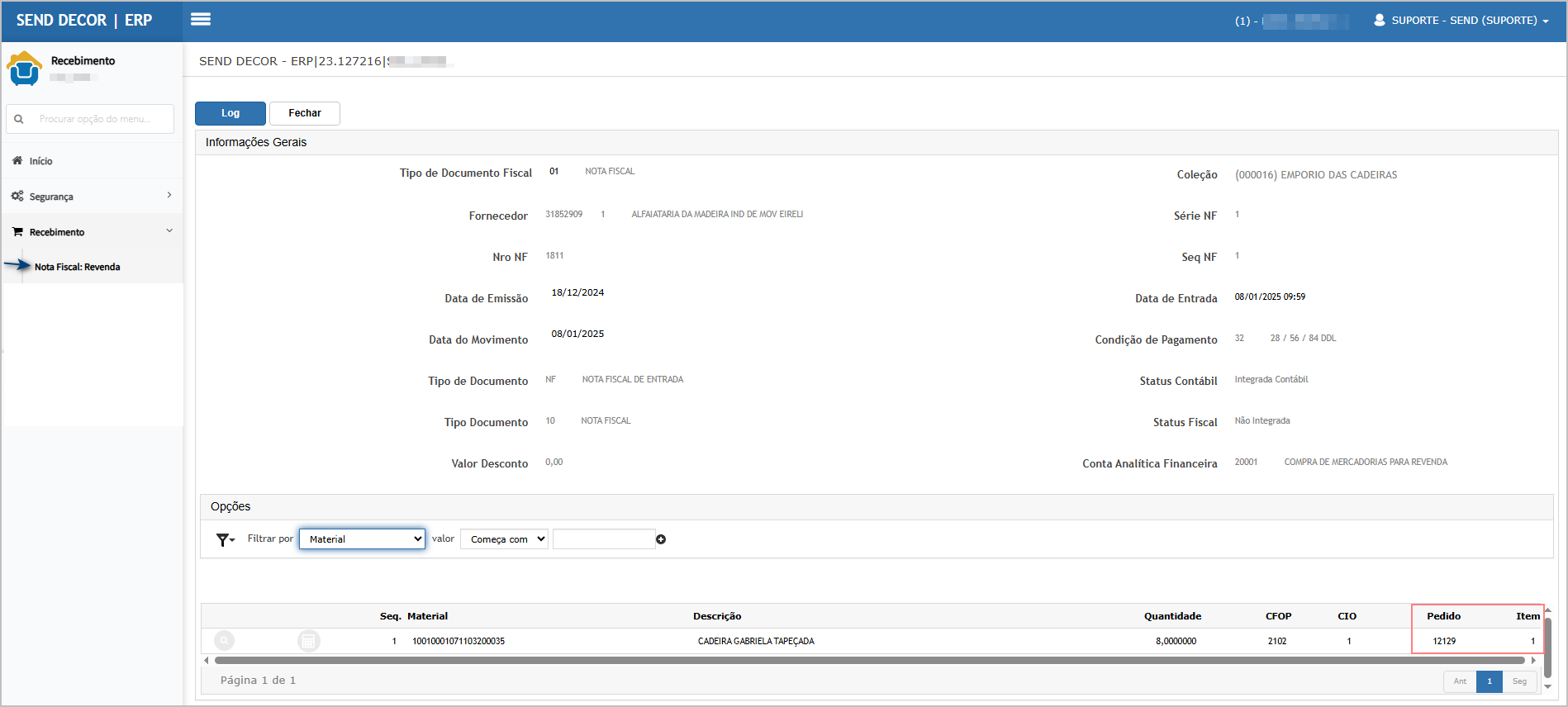Click the calculator icon in the table row
The height and width of the screenshot is (707, 1568).
tap(308, 641)
